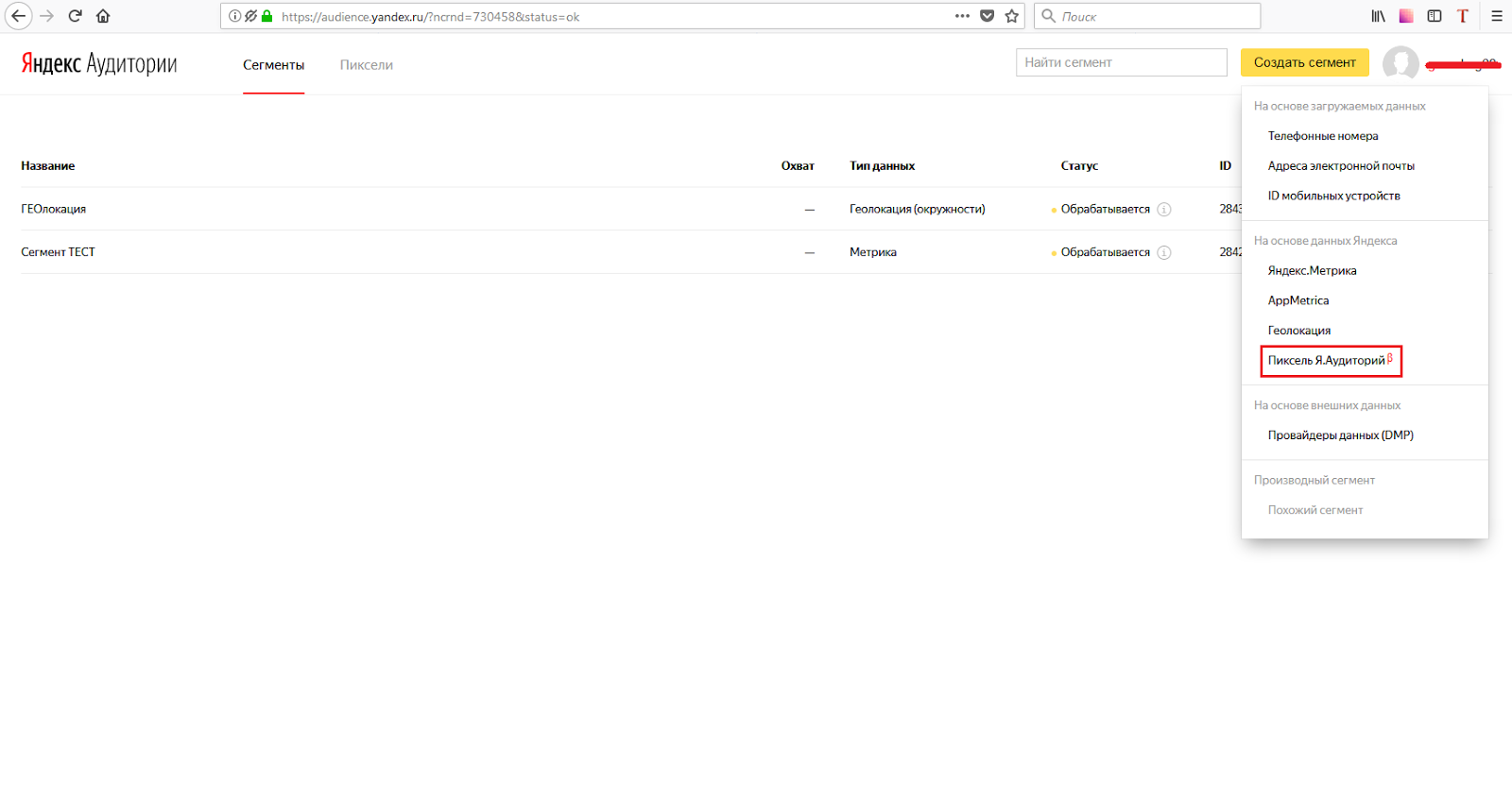Choose Геолокация in the dropdown menu
The image size is (1512, 801).
tap(1299, 331)
